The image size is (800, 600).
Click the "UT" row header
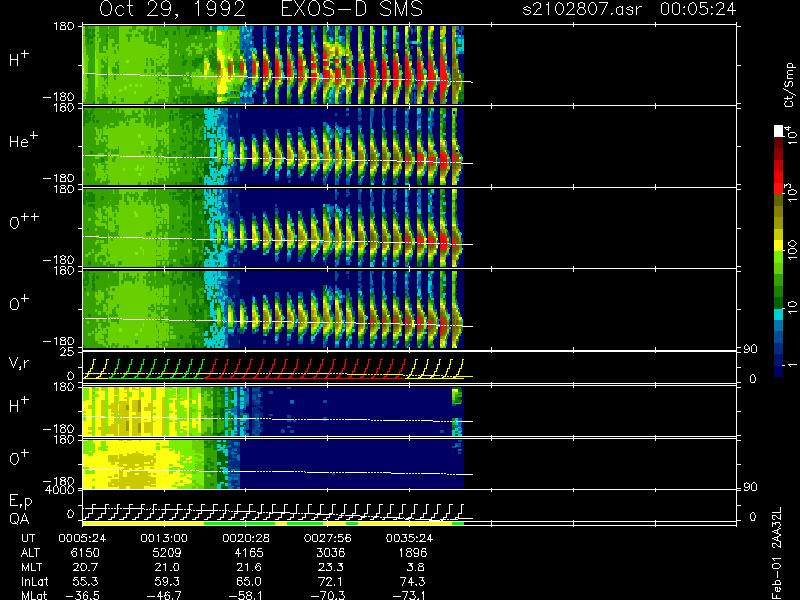pos(29,538)
